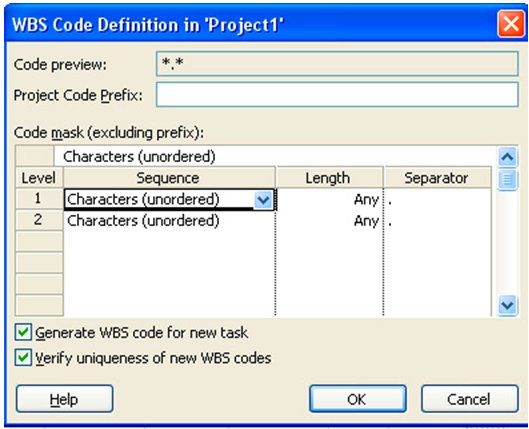Click the Code preview field
The image size is (529, 429).
[x=337, y=63]
